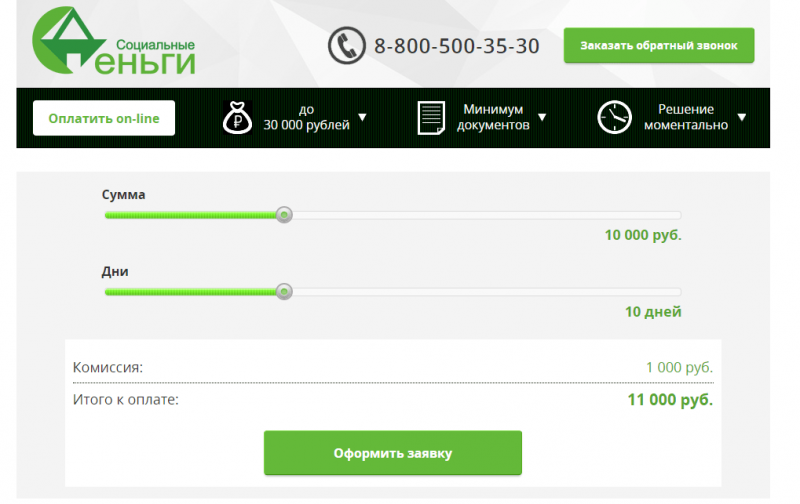Click the clock icon

pyautogui.click(x=615, y=118)
